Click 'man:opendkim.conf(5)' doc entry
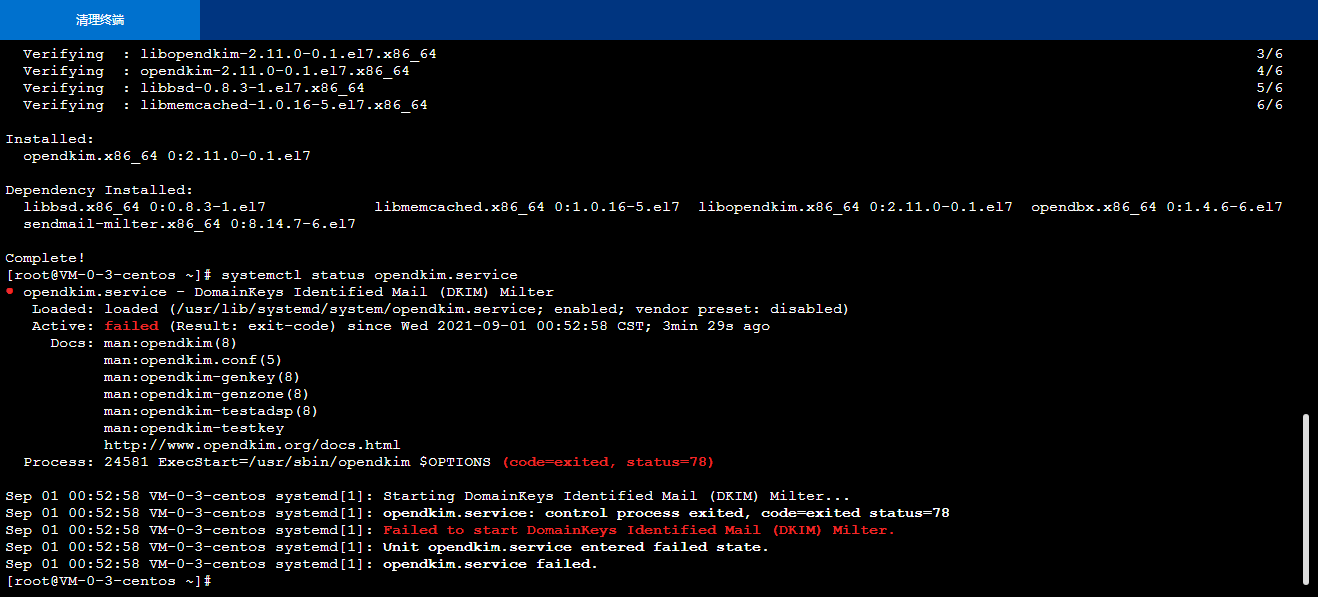 193,360
